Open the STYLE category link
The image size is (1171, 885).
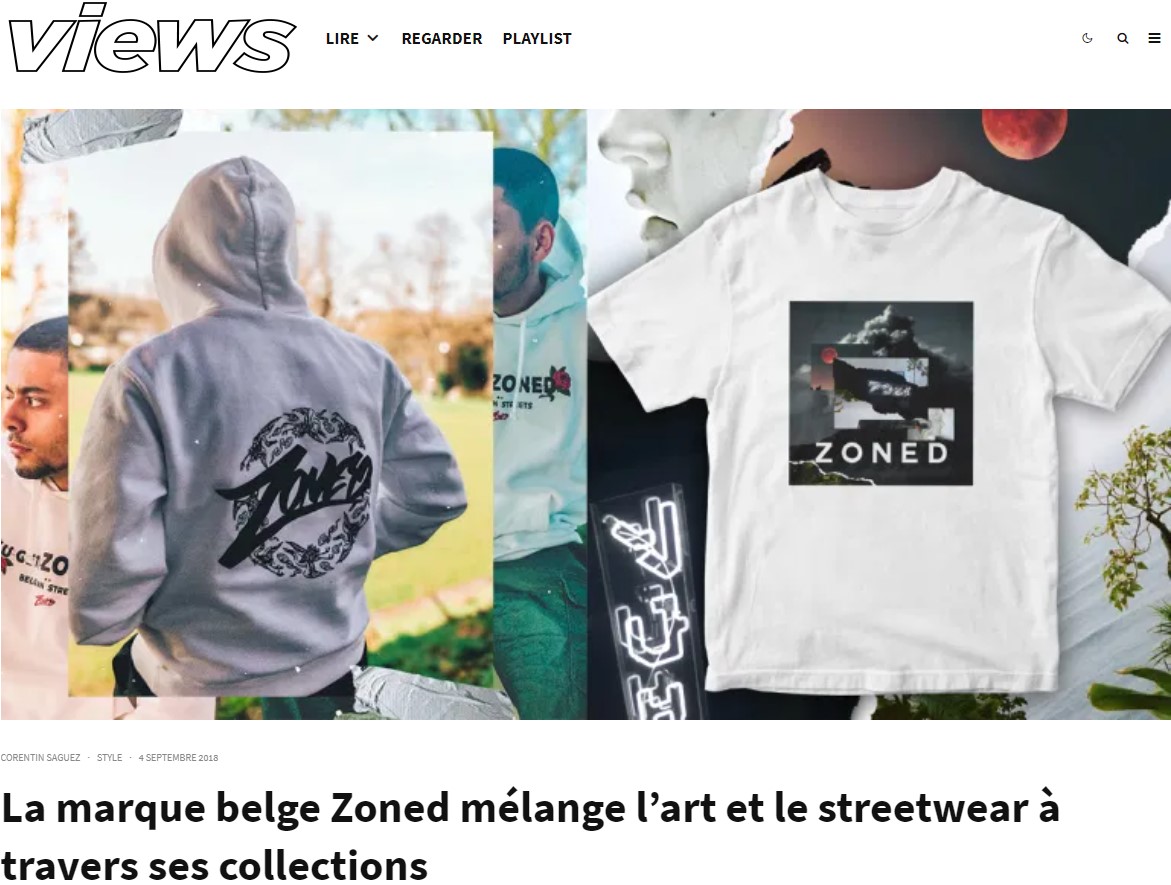[109, 757]
